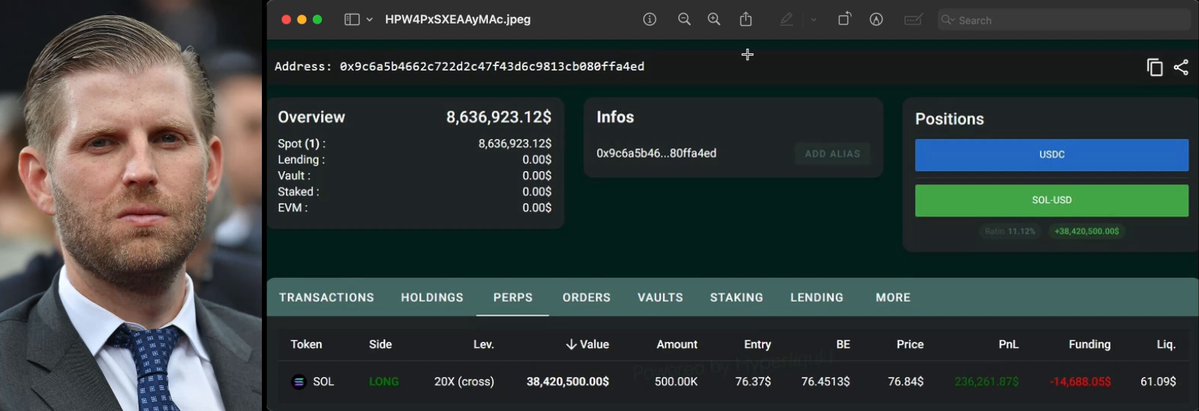Click the shortened address 0x9c6a5b46...80ffa4ed
The width and height of the screenshot is (1199, 411).
(656, 154)
